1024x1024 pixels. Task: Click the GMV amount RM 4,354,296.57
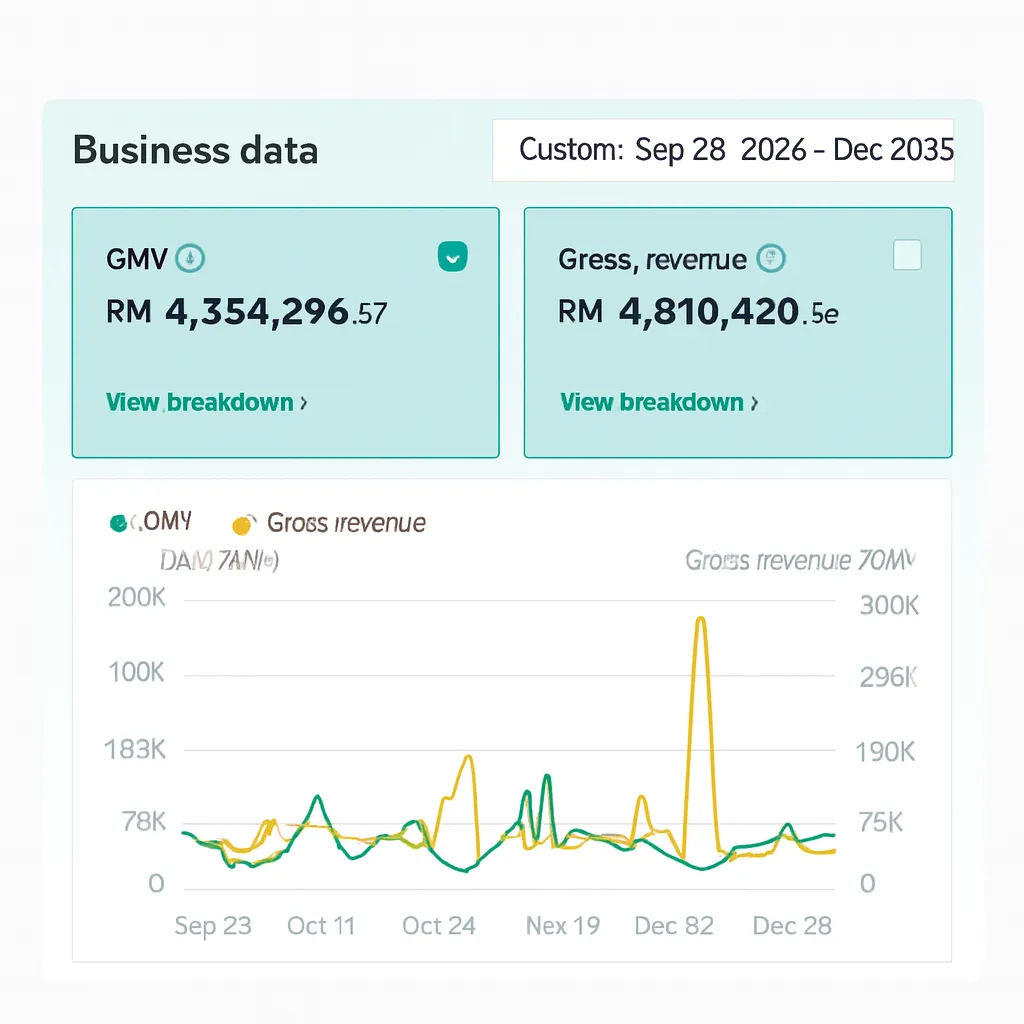pyautogui.click(x=246, y=313)
